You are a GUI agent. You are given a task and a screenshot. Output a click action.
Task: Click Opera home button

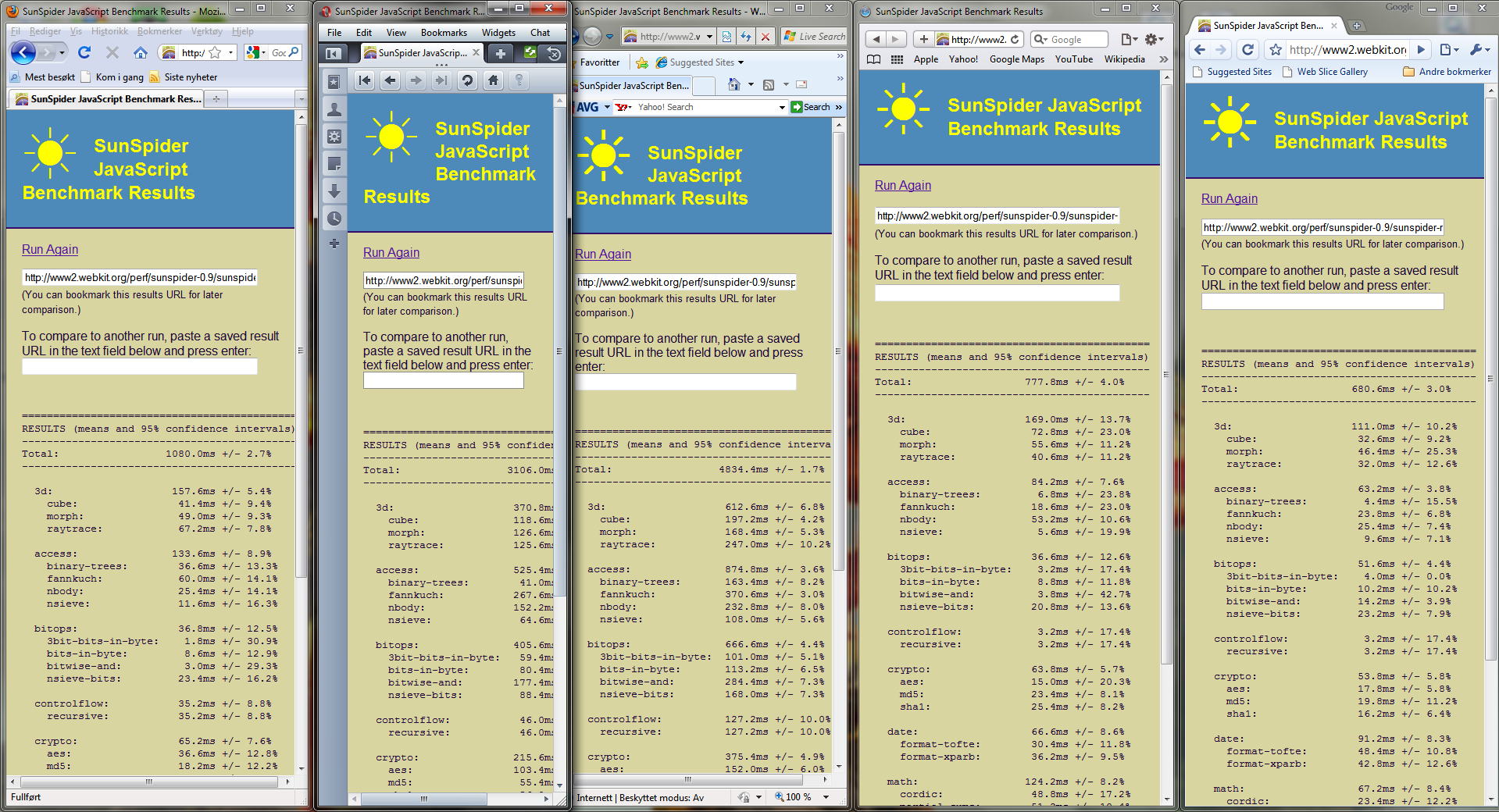point(493,80)
